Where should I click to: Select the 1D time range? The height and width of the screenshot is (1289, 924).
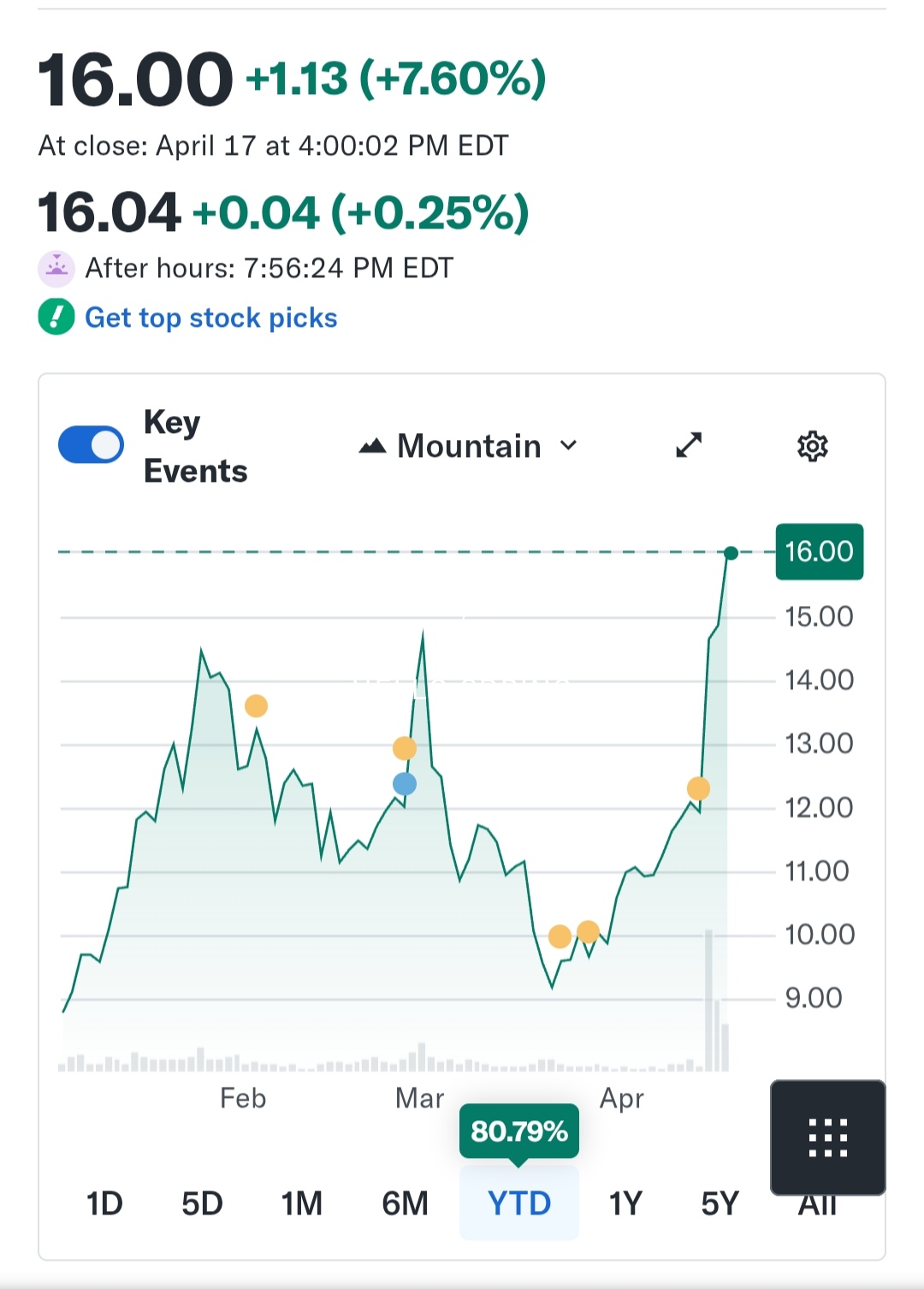[x=104, y=1203]
